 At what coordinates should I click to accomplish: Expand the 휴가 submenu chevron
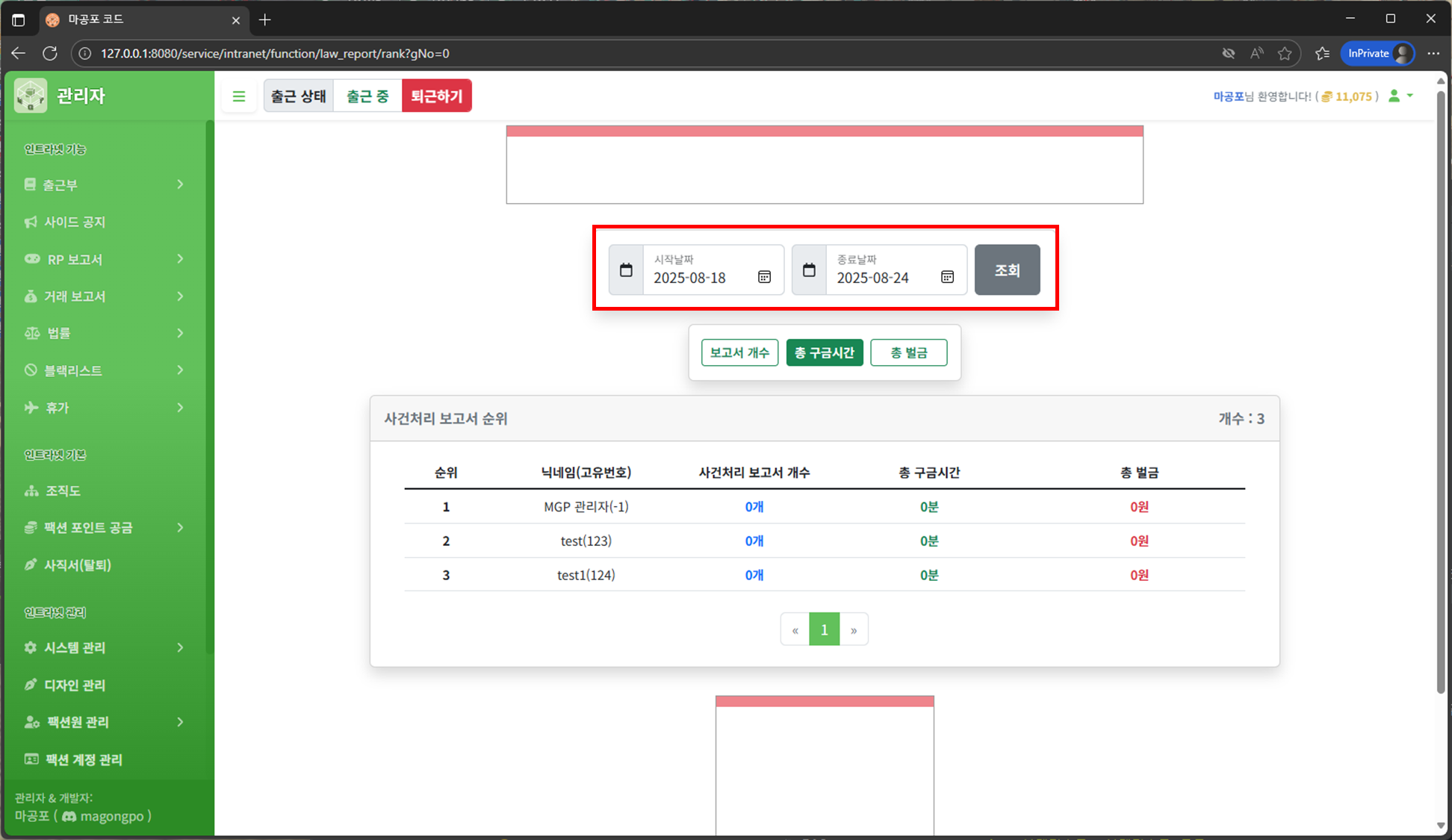tap(180, 408)
